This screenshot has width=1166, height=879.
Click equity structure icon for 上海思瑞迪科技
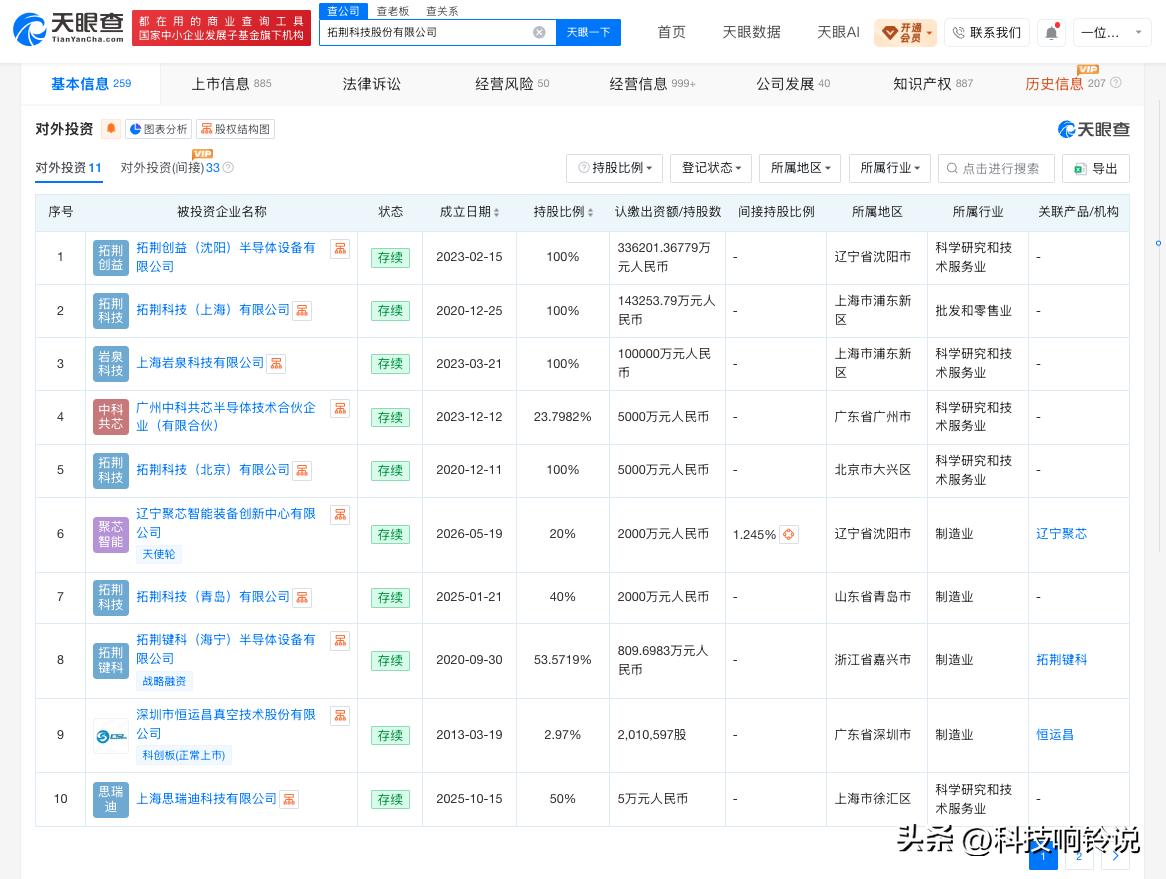(x=289, y=799)
